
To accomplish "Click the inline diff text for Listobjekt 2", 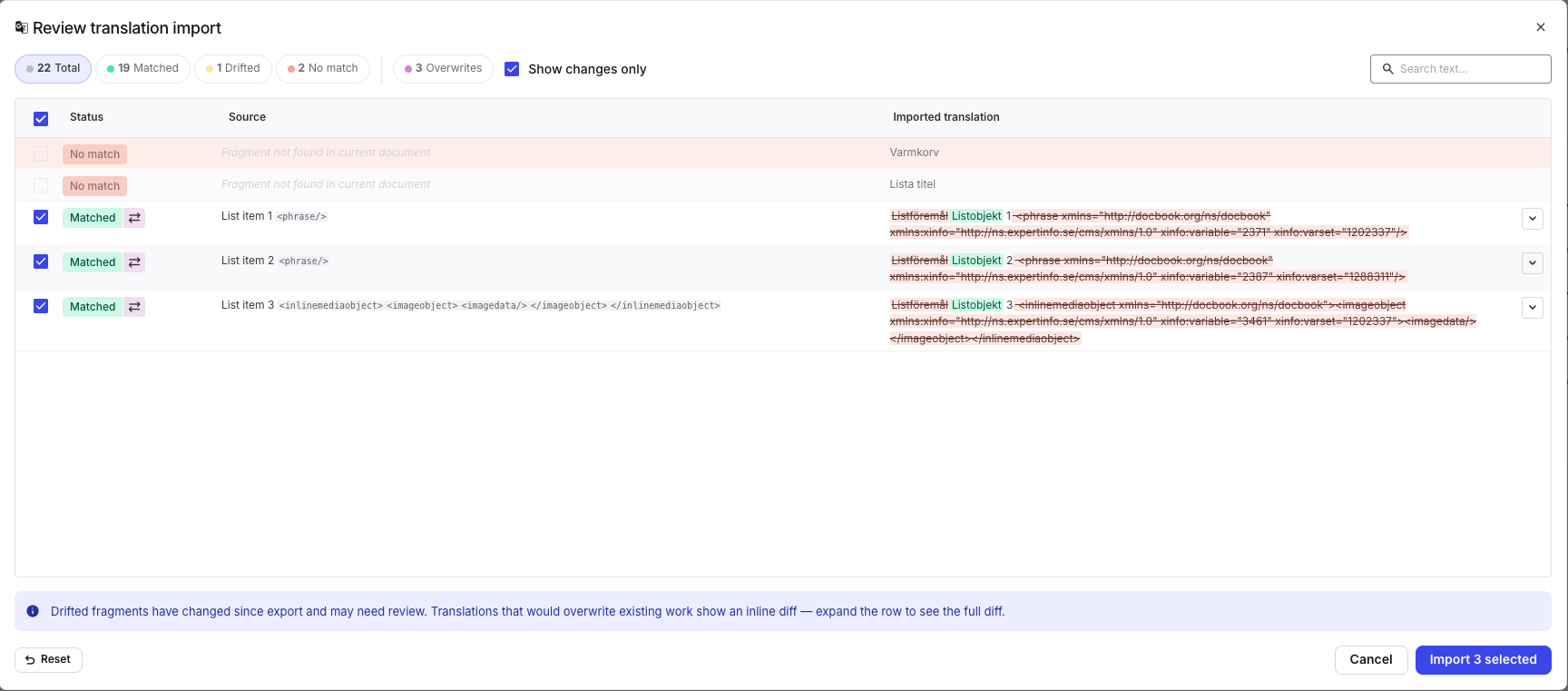I will click(1148, 269).
